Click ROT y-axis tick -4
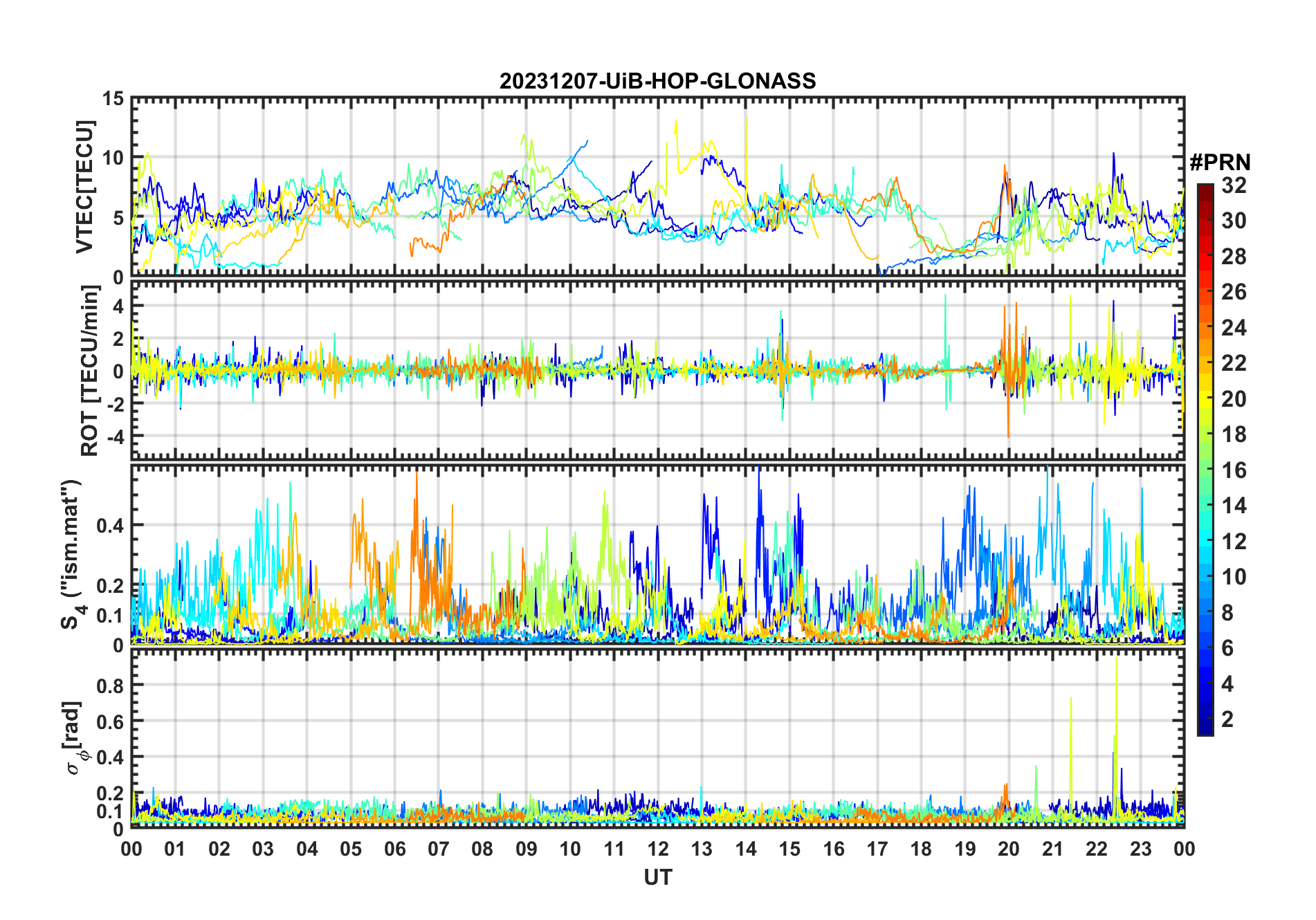 (117, 437)
